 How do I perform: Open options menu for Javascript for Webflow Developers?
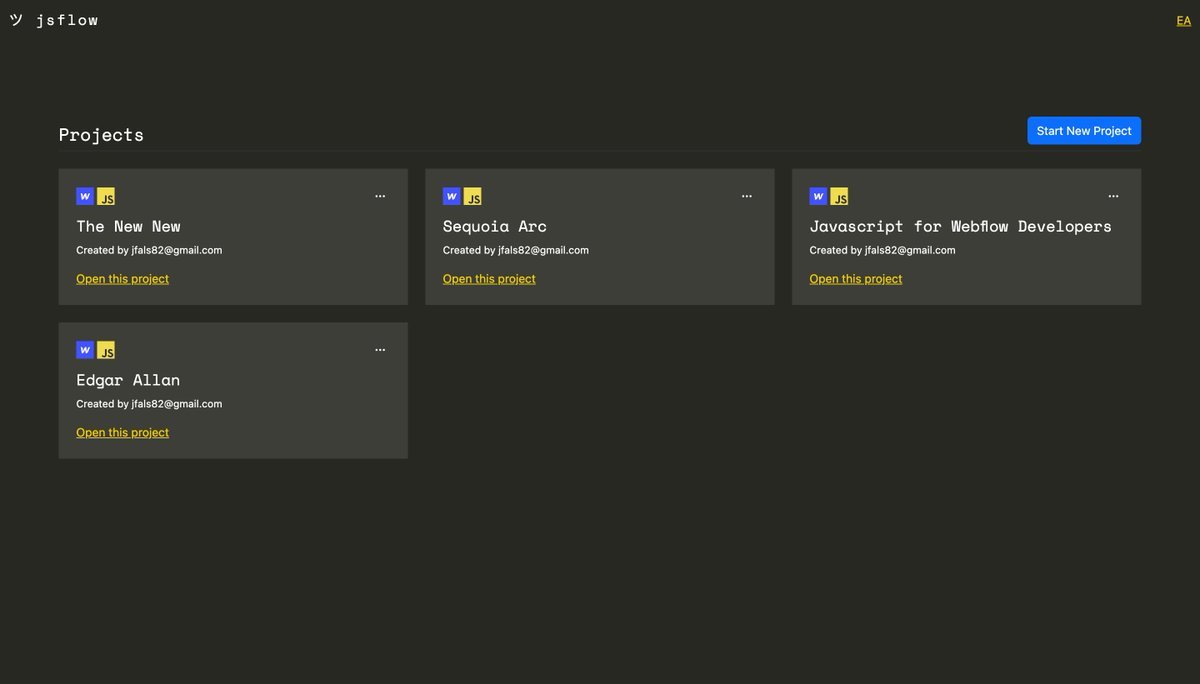[x=1114, y=197]
